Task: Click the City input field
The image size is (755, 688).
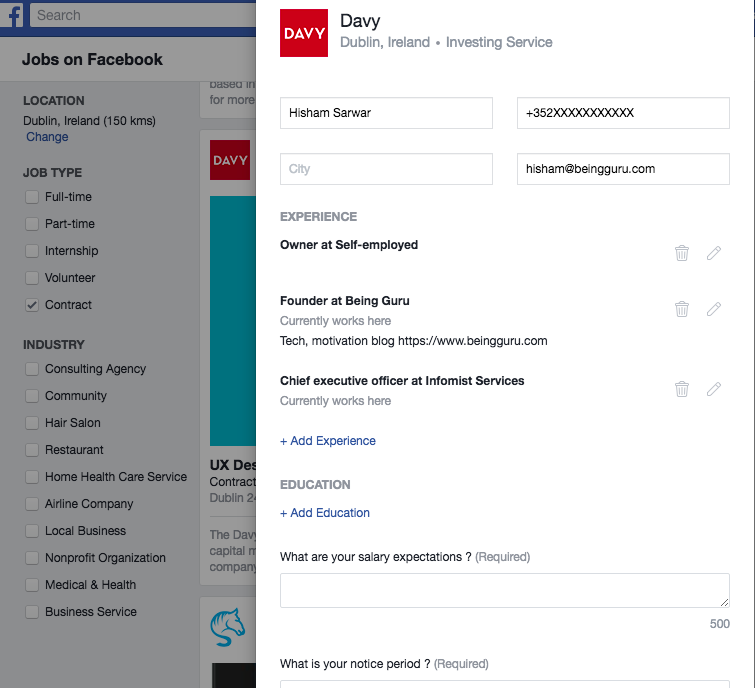Action: pyautogui.click(x=386, y=169)
